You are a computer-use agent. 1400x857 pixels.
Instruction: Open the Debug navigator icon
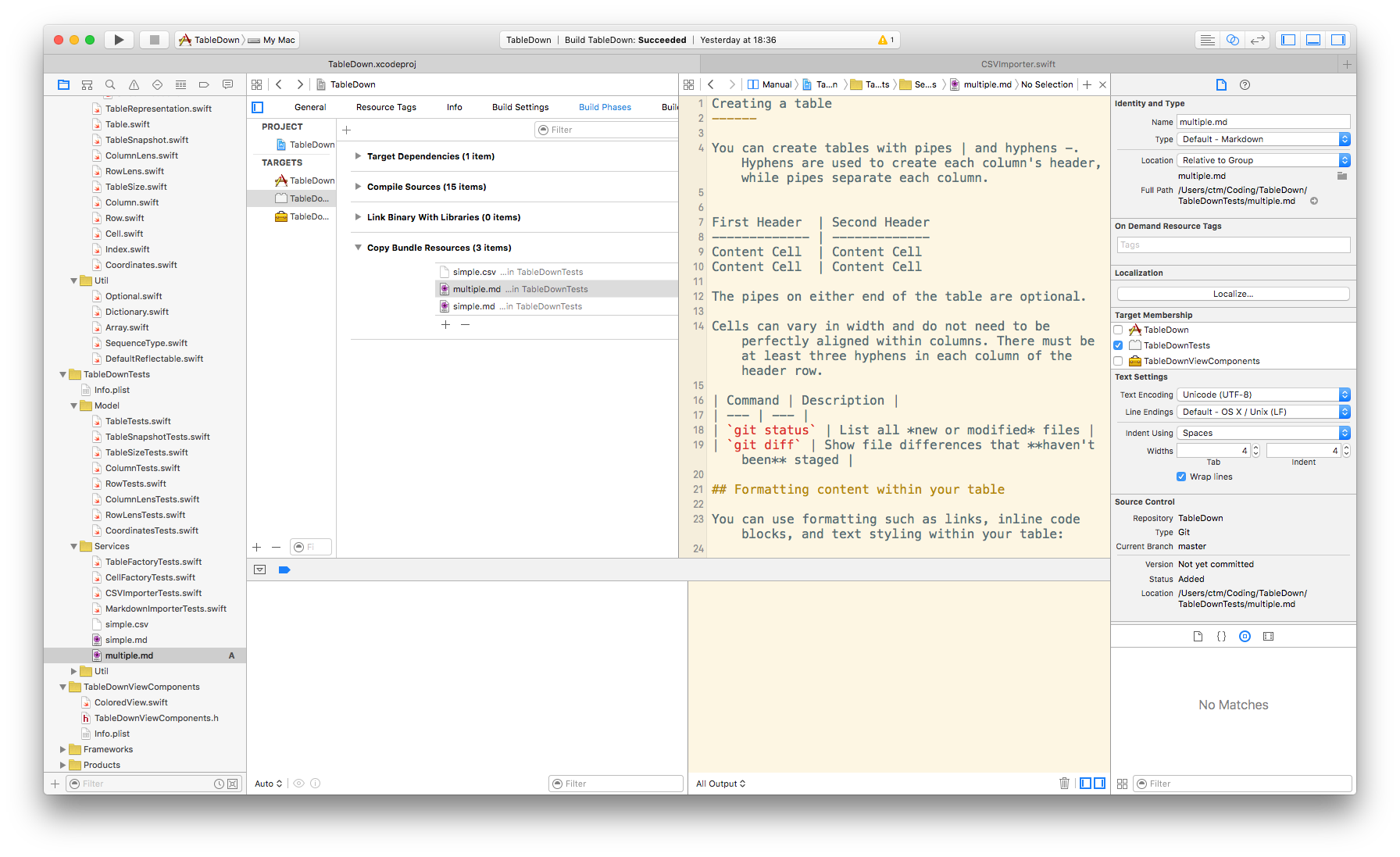coord(180,84)
